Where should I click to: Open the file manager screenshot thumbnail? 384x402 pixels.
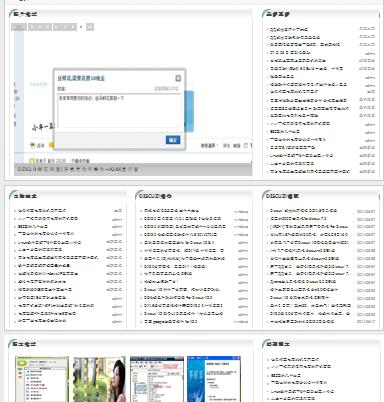[x=157, y=379]
